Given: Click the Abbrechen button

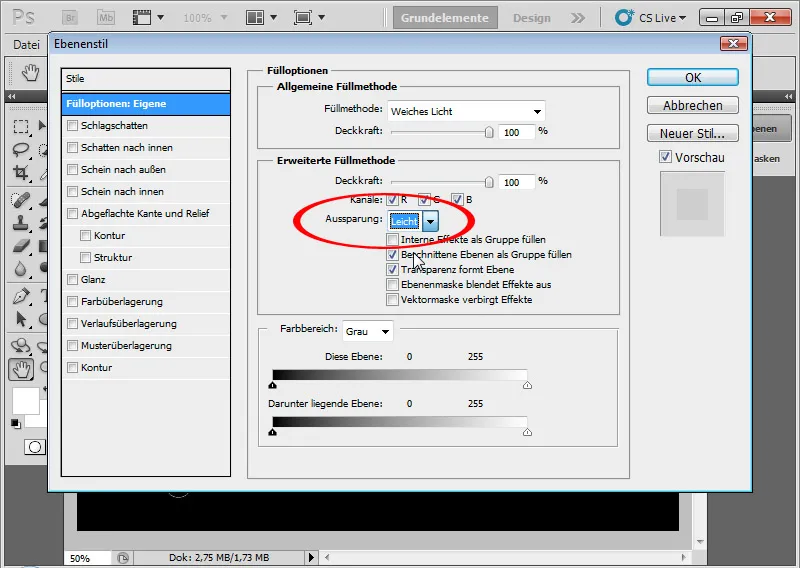Looking at the screenshot, I should 692,106.
